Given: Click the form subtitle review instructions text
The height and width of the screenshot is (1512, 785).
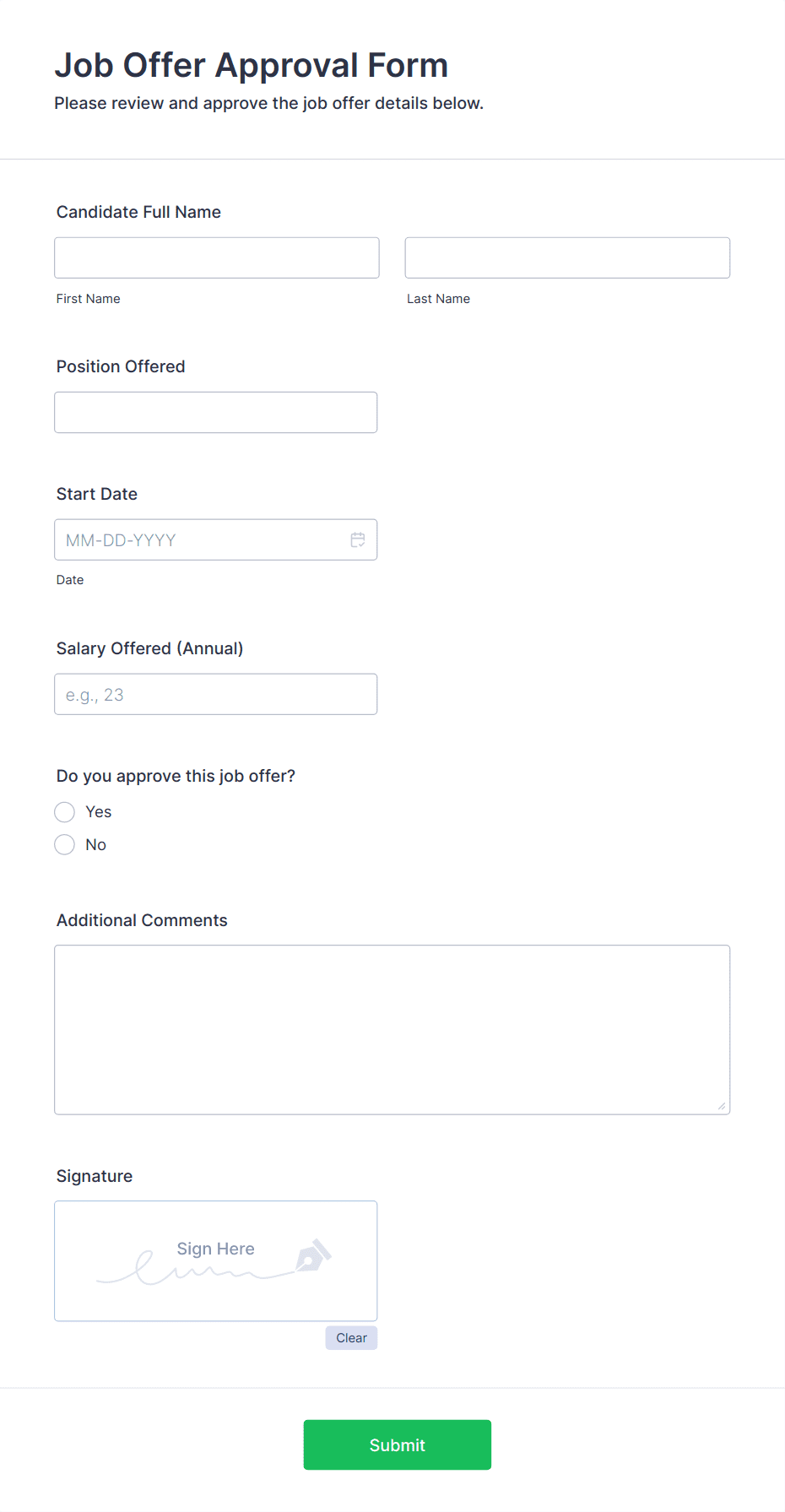Looking at the screenshot, I should click(269, 103).
